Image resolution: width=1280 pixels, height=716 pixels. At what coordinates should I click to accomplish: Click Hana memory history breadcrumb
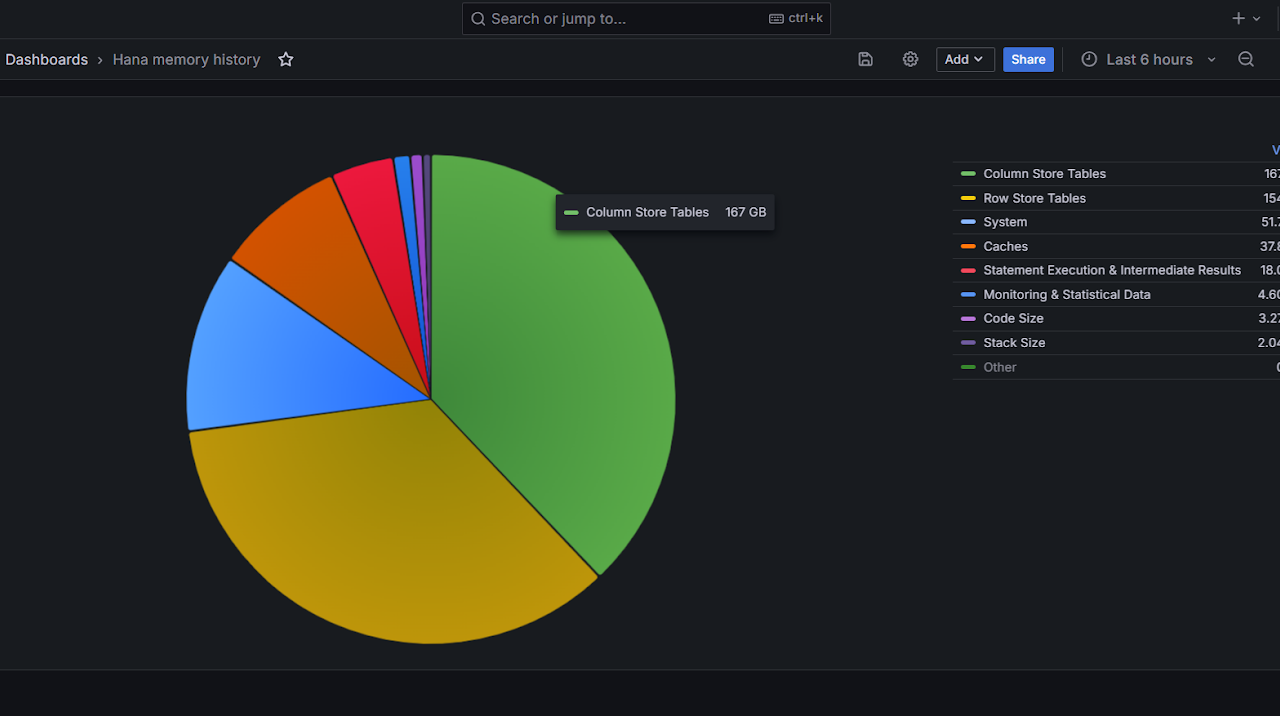[186, 60]
